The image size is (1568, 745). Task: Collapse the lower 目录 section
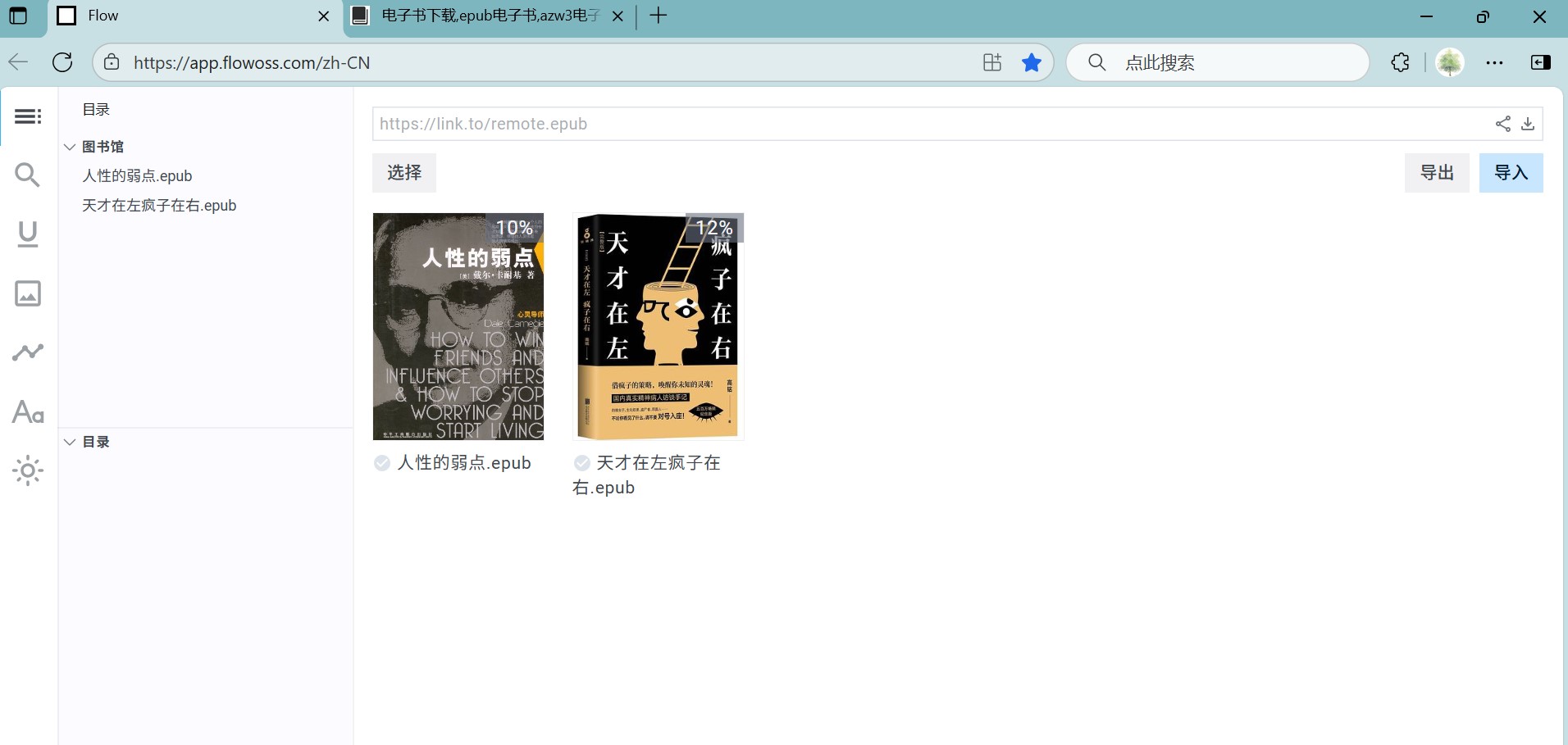tap(70, 442)
